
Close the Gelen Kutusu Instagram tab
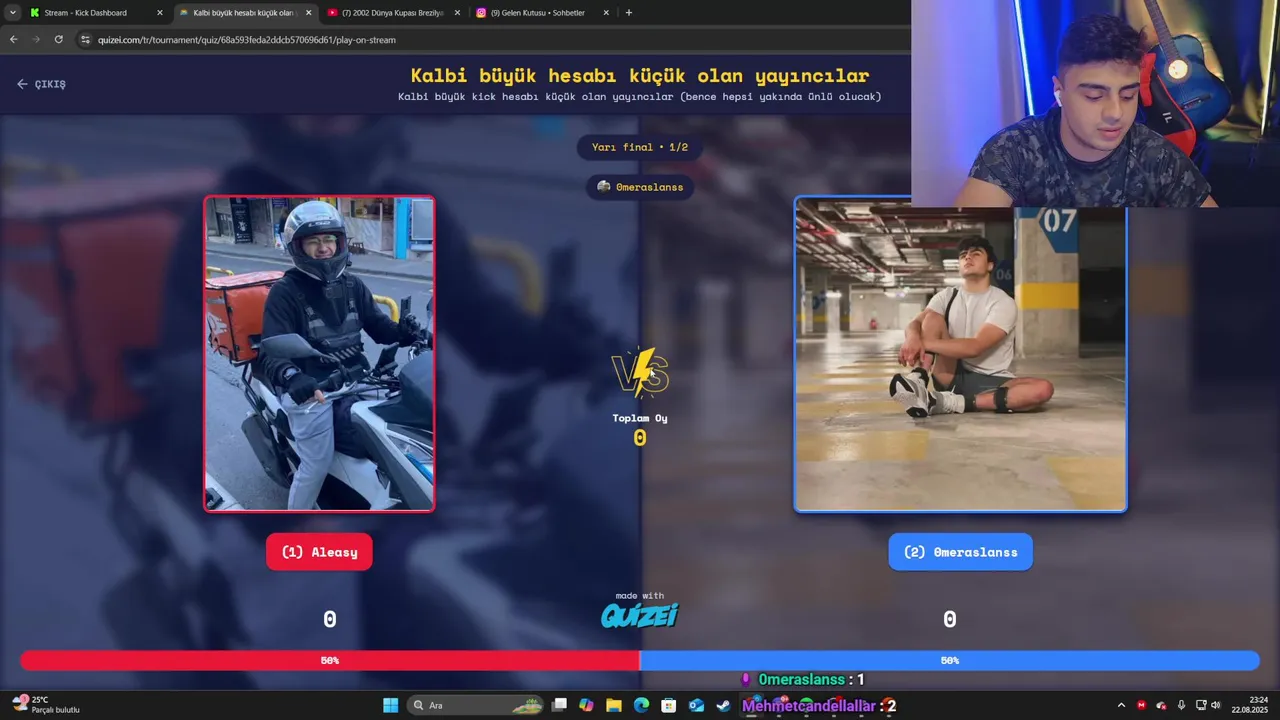click(x=606, y=13)
